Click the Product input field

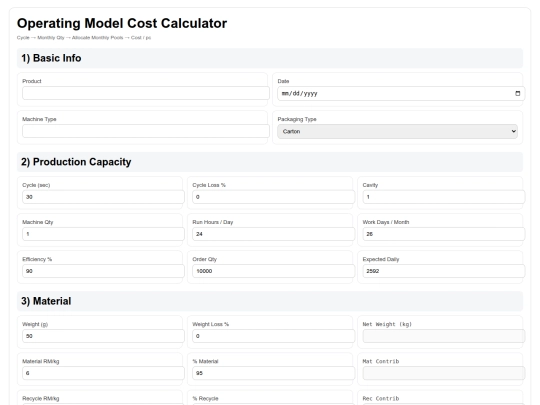146,93
